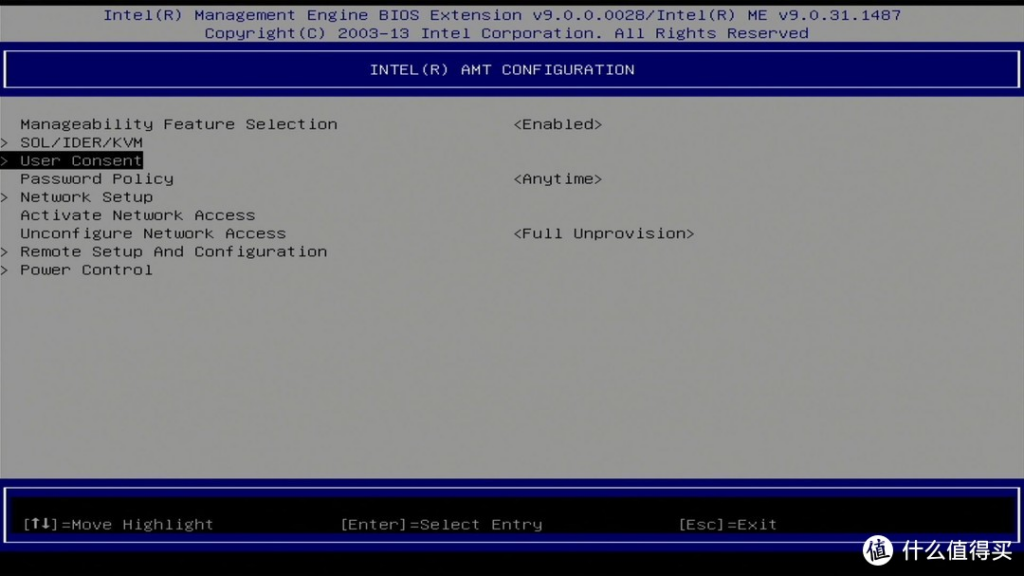Choose Activate Network Access
This screenshot has width=1024, height=576.
[x=137, y=216]
